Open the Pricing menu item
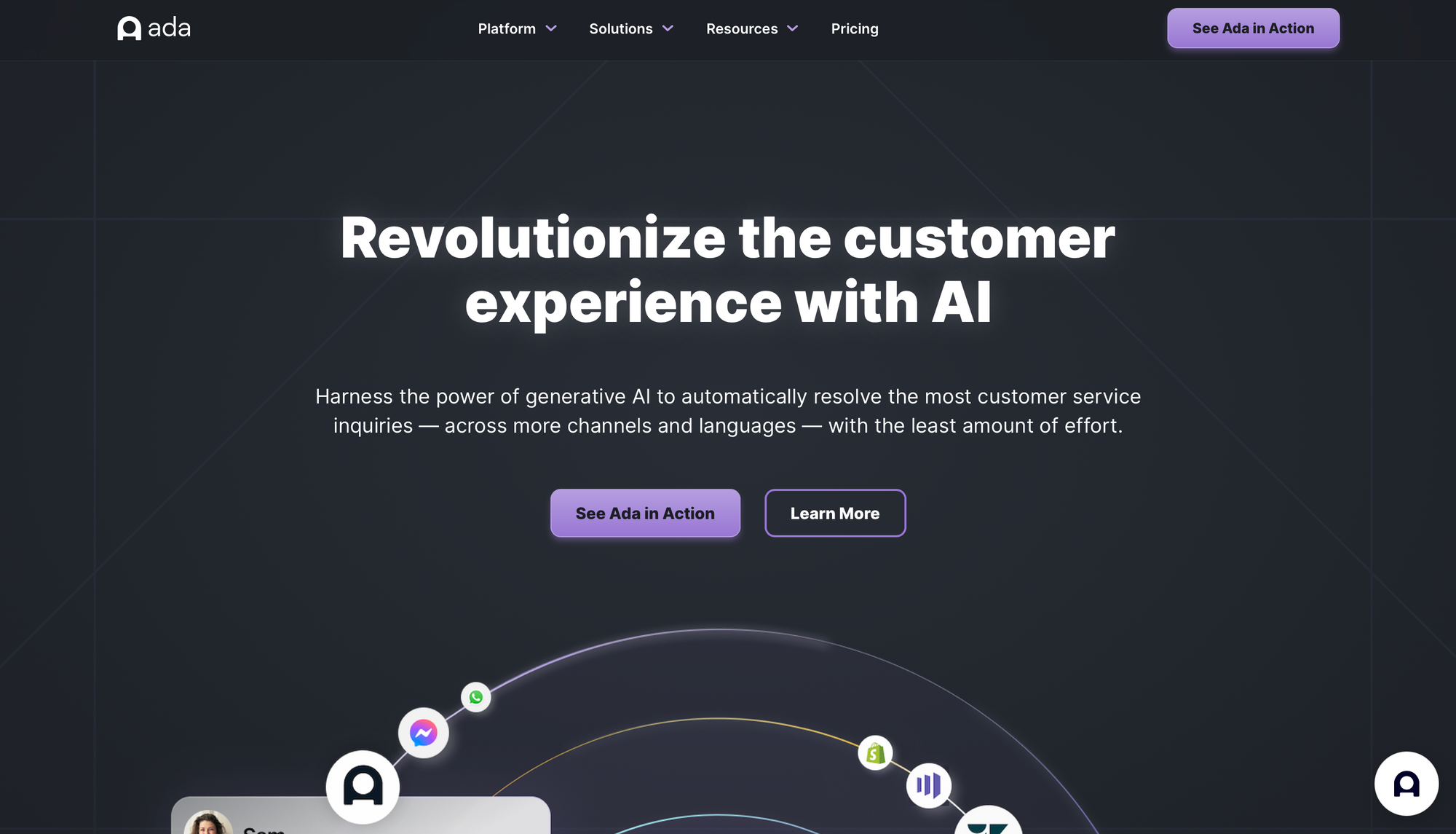This screenshot has width=1456, height=834. [x=855, y=28]
